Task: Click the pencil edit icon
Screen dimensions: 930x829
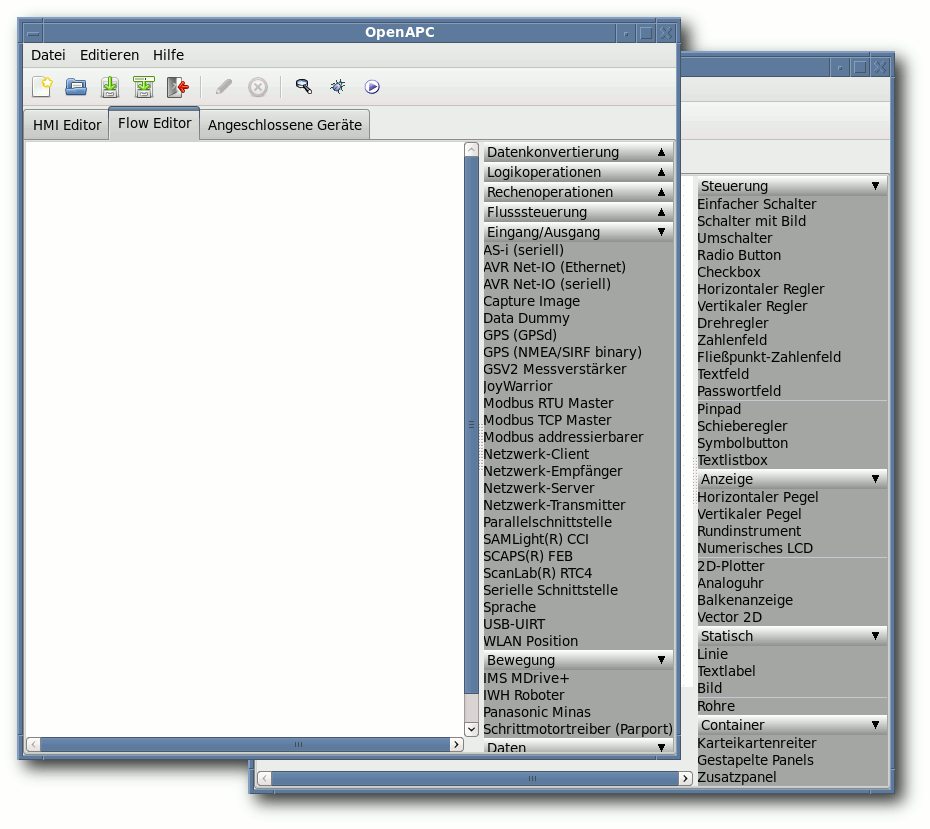Action: [224, 87]
